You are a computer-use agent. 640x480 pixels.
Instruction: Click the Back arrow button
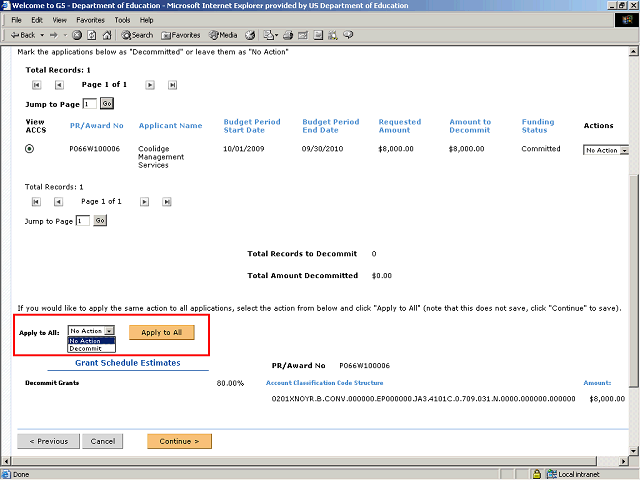(x=22, y=35)
